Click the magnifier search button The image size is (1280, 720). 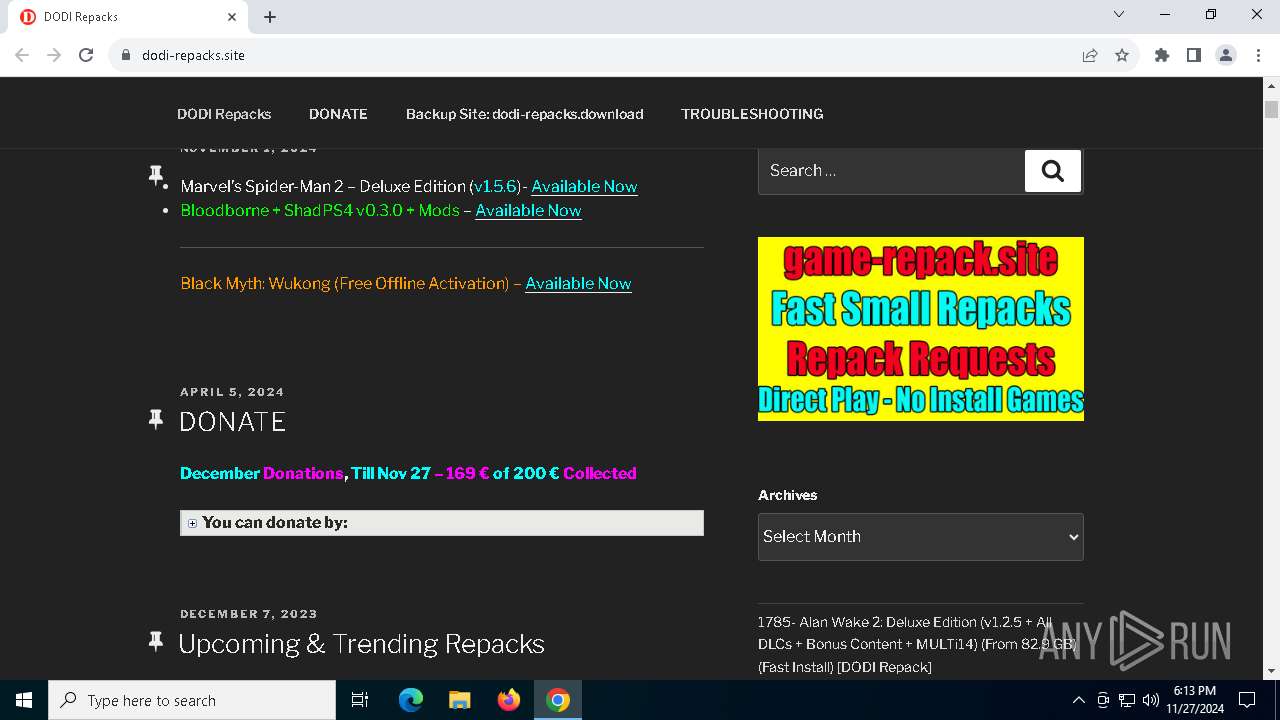coord(1053,171)
